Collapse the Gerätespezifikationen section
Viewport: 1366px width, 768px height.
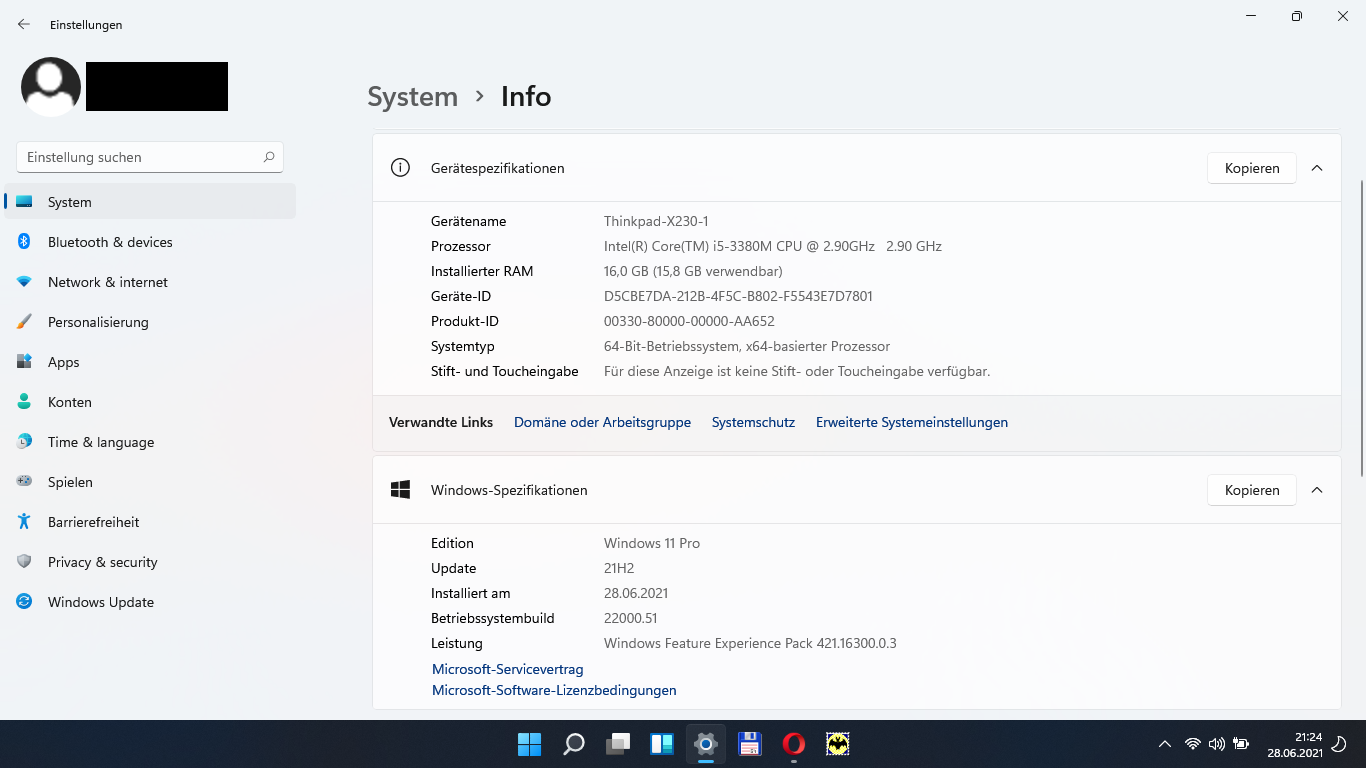pyautogui.click(x=1317, y=168)
